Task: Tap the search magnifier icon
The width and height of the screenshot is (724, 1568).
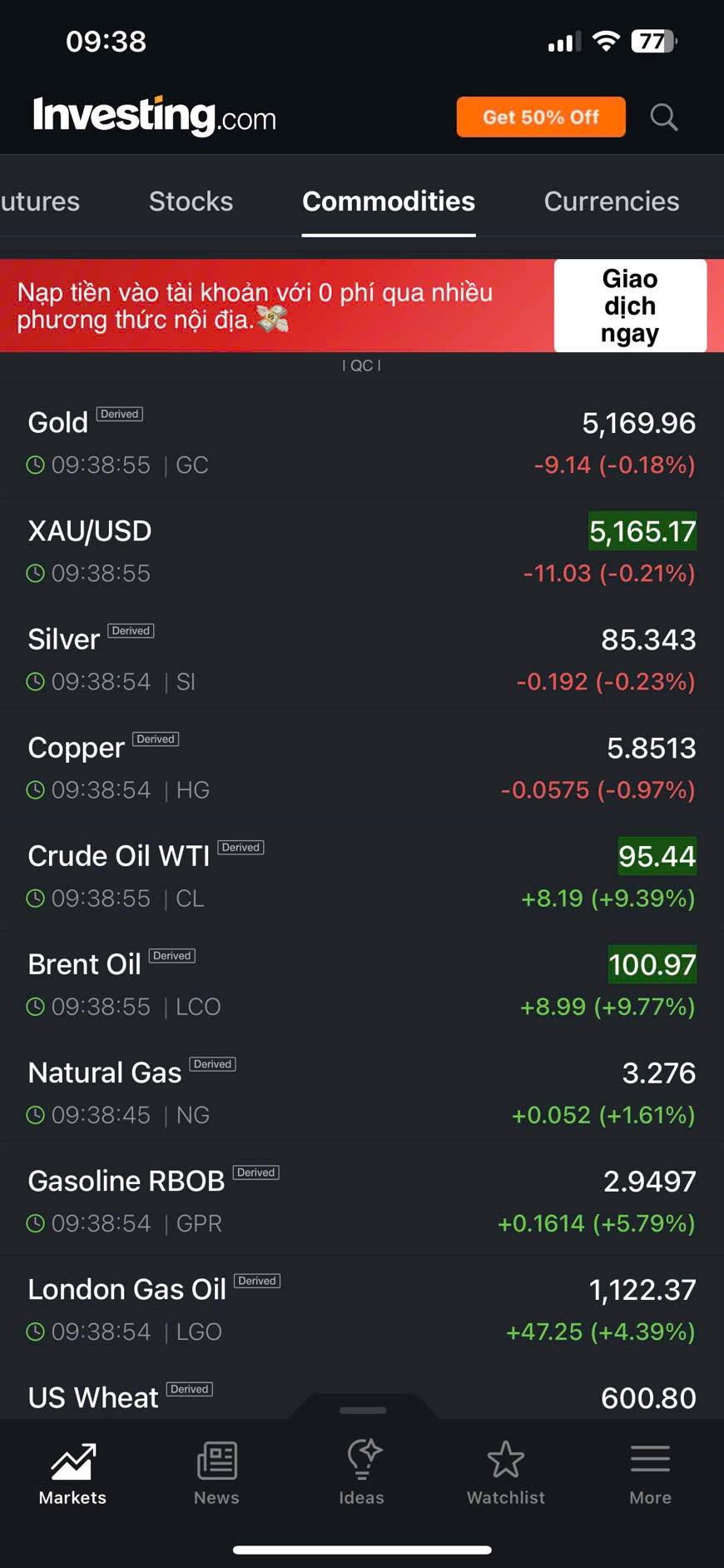Action: 663,117
